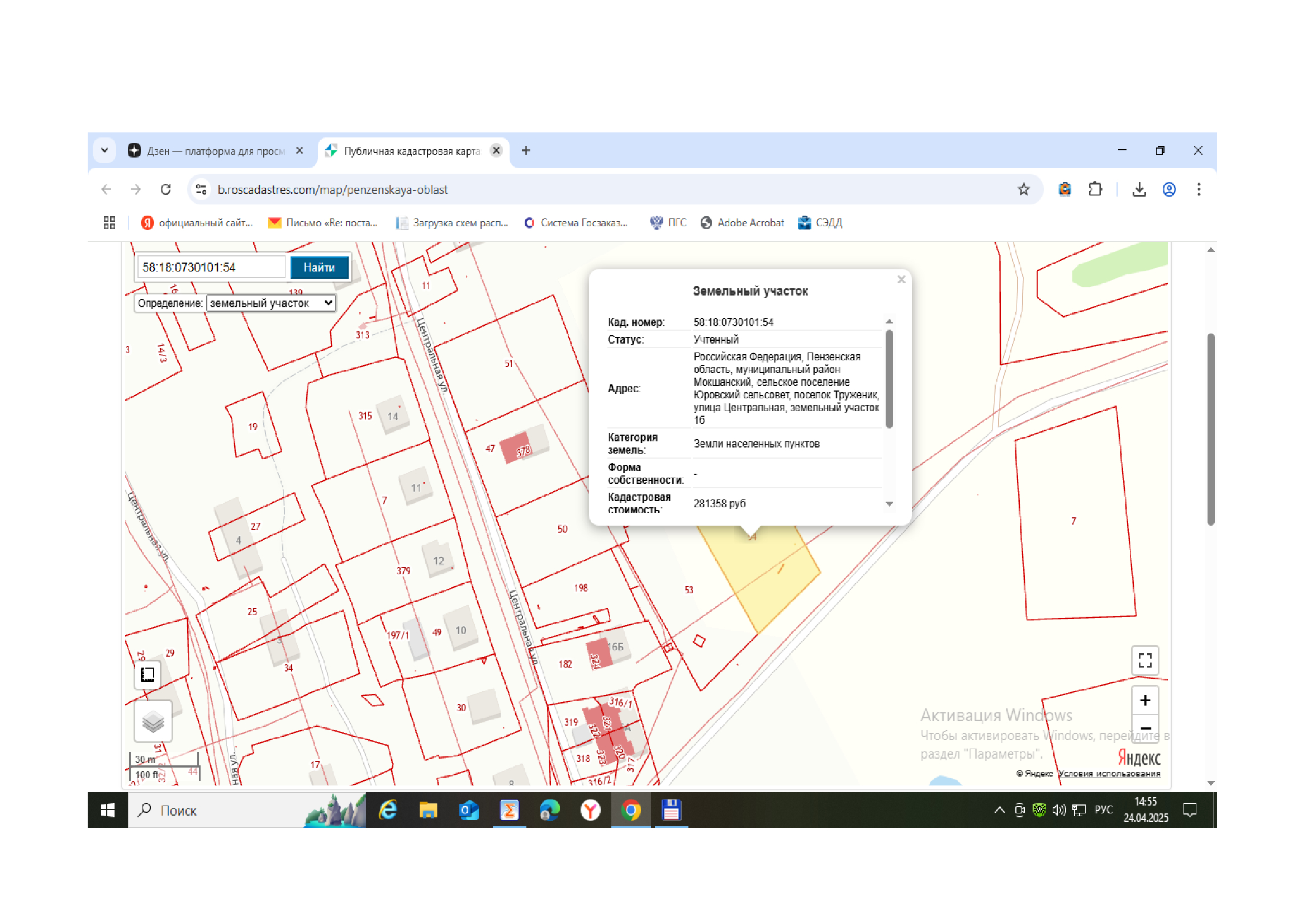This screenshot has width=1307, height=924.
Task: Open the Chrome extensions puzzle icon
Action: [x=1095, y=189]
